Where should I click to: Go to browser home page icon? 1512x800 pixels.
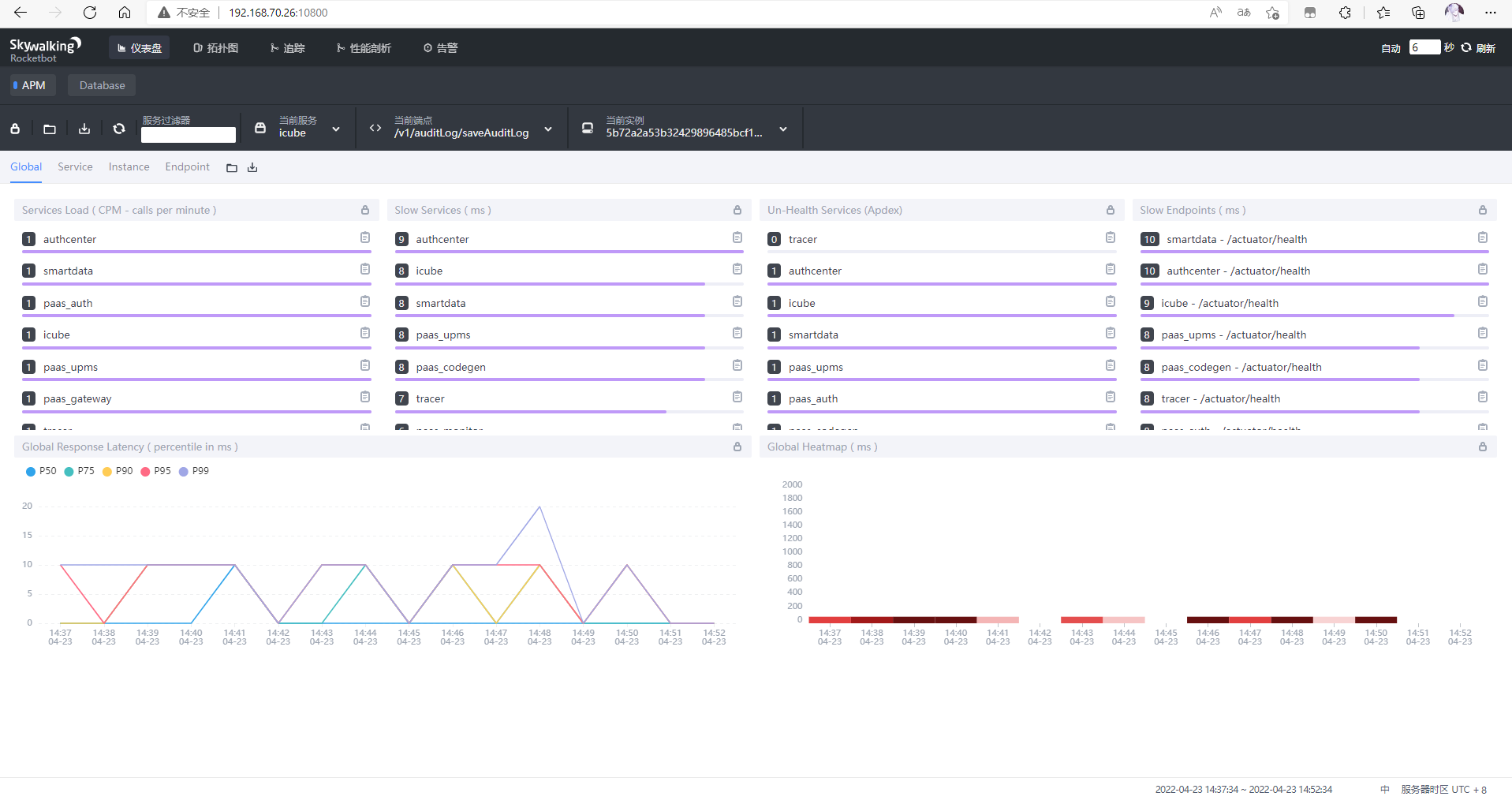(125, 13)
